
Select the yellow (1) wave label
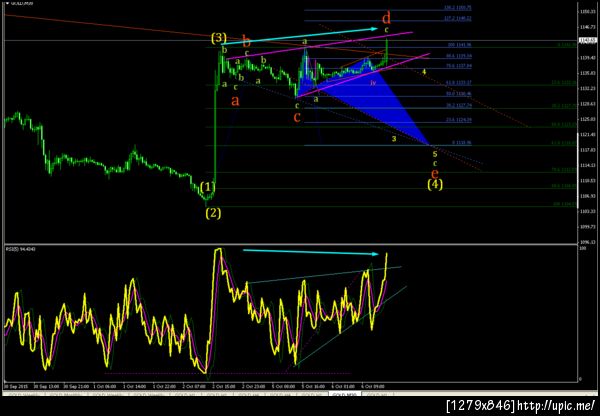point(208,188)
